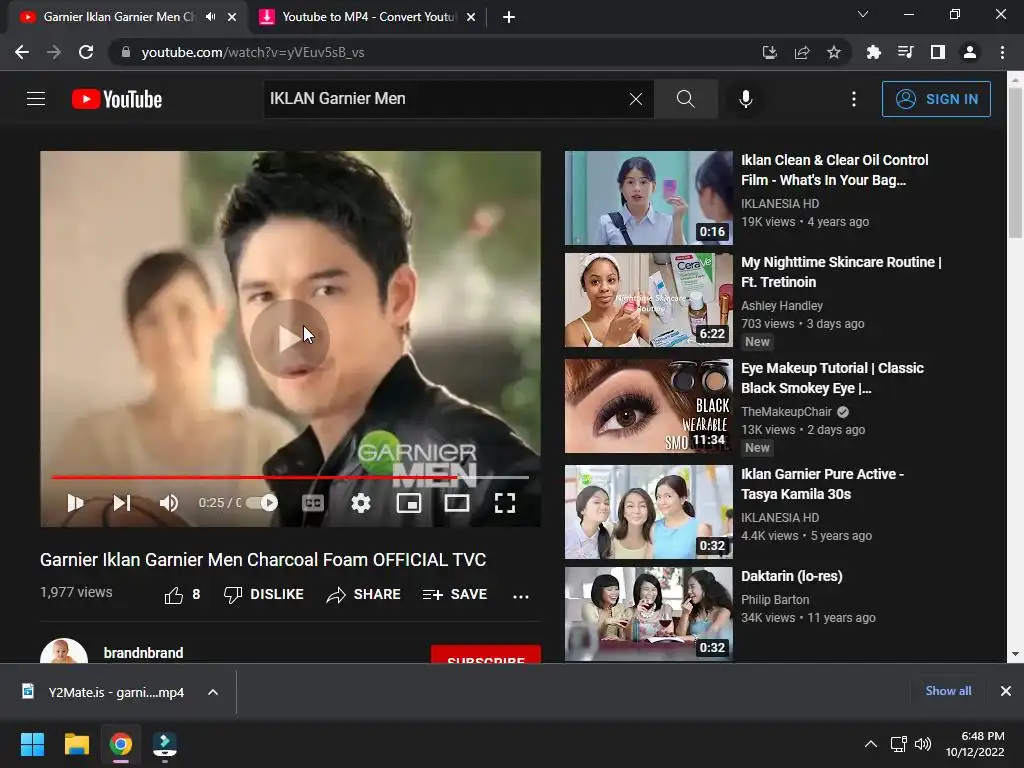Viewport: 1024px width, 768px height.
Task: Expand download item options chevron
Action: coord(213,692)
